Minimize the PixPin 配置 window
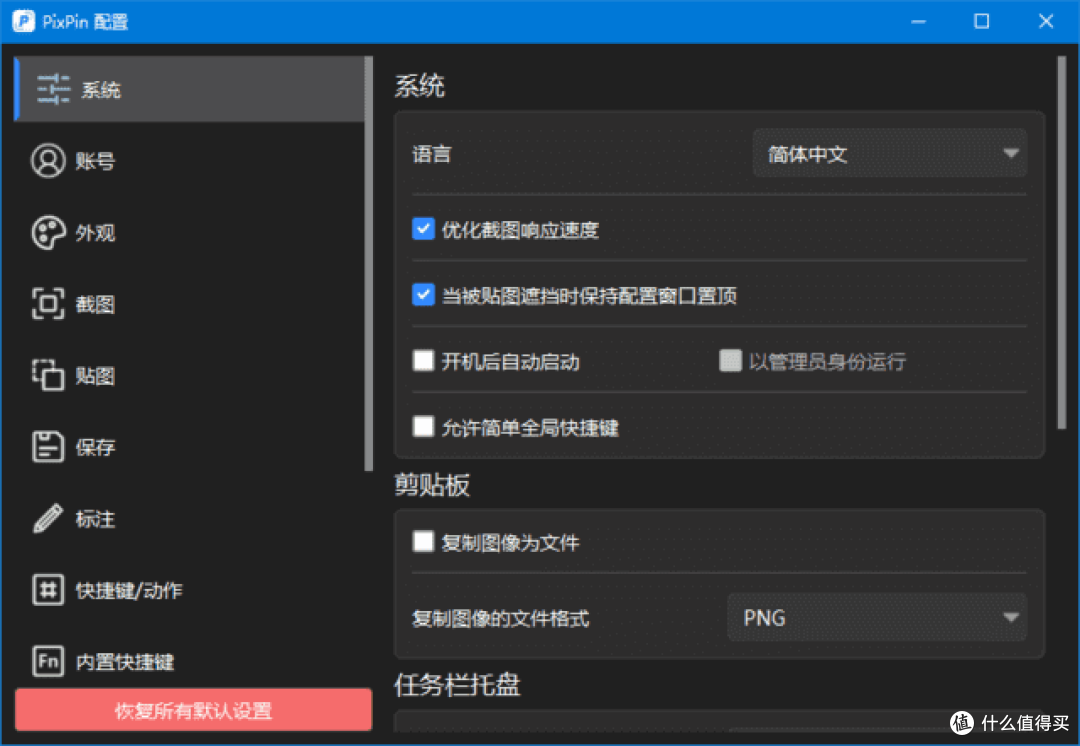The image size is (1080, 746). click(918, 21)
